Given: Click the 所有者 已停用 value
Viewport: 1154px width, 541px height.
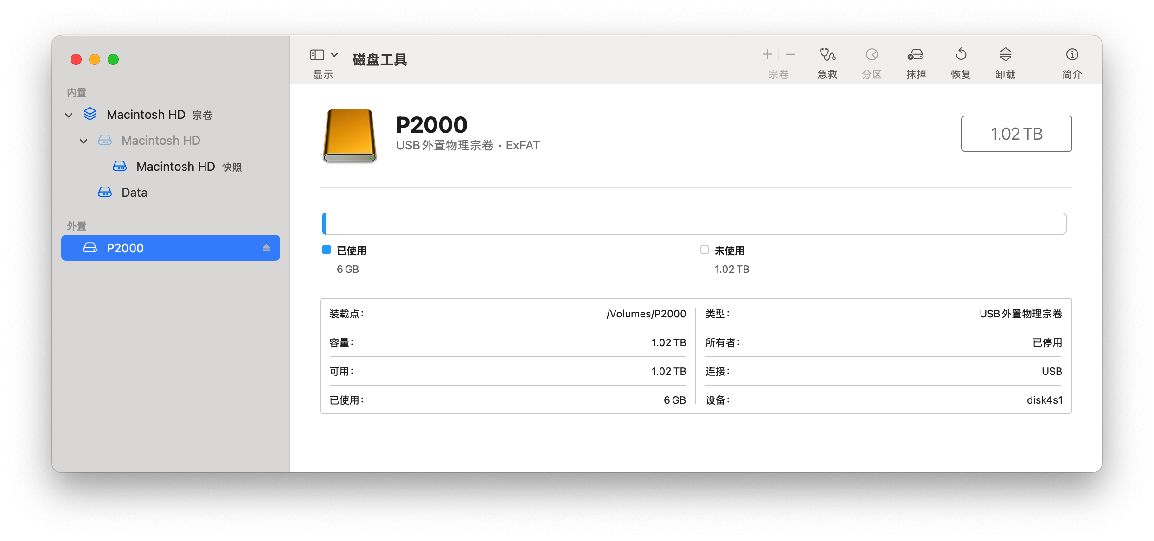Looking at the screenshot, I should point(1047,343).
